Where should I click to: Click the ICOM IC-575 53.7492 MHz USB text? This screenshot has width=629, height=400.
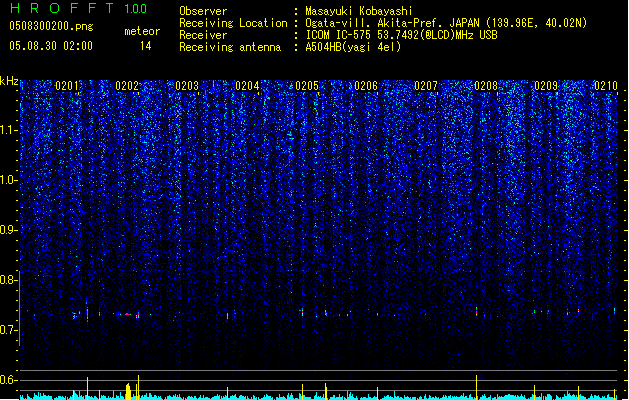(402, 35)
